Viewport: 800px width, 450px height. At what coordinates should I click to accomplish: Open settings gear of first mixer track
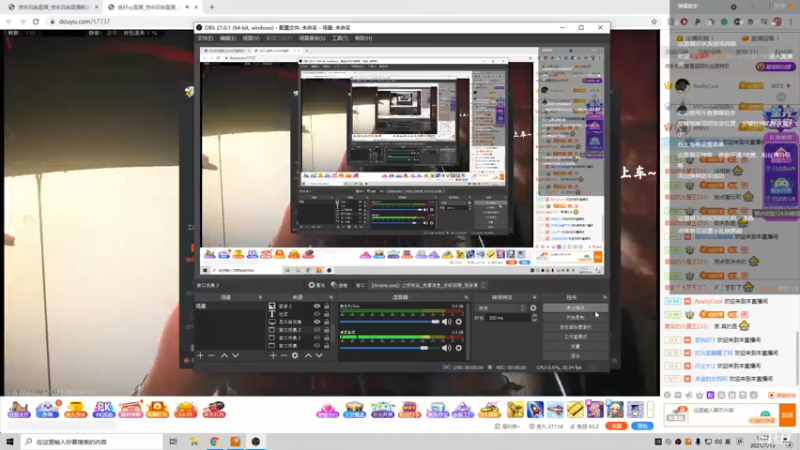click(x=459, y=322)
